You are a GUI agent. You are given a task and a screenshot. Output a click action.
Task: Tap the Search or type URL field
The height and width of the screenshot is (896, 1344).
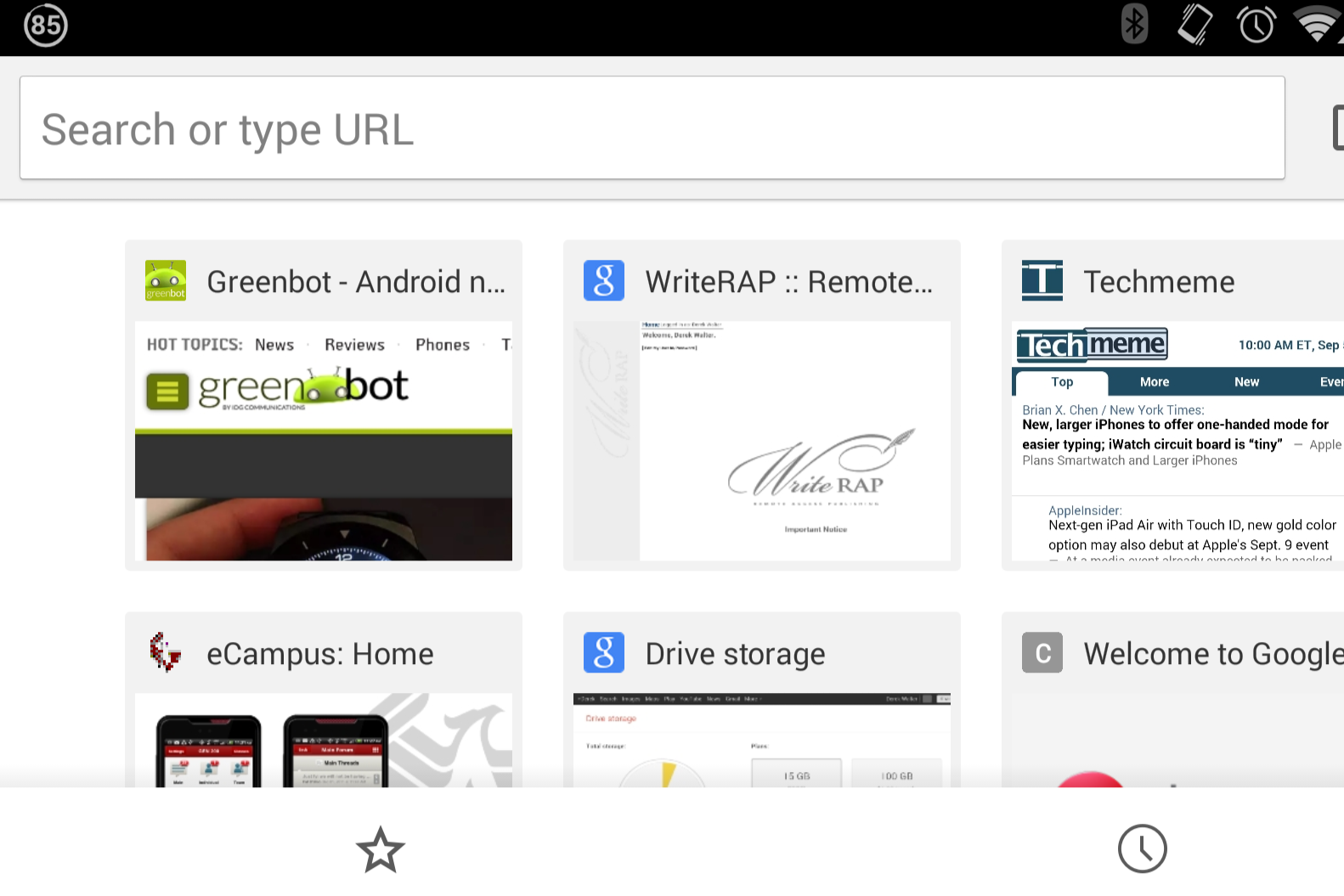652,127
